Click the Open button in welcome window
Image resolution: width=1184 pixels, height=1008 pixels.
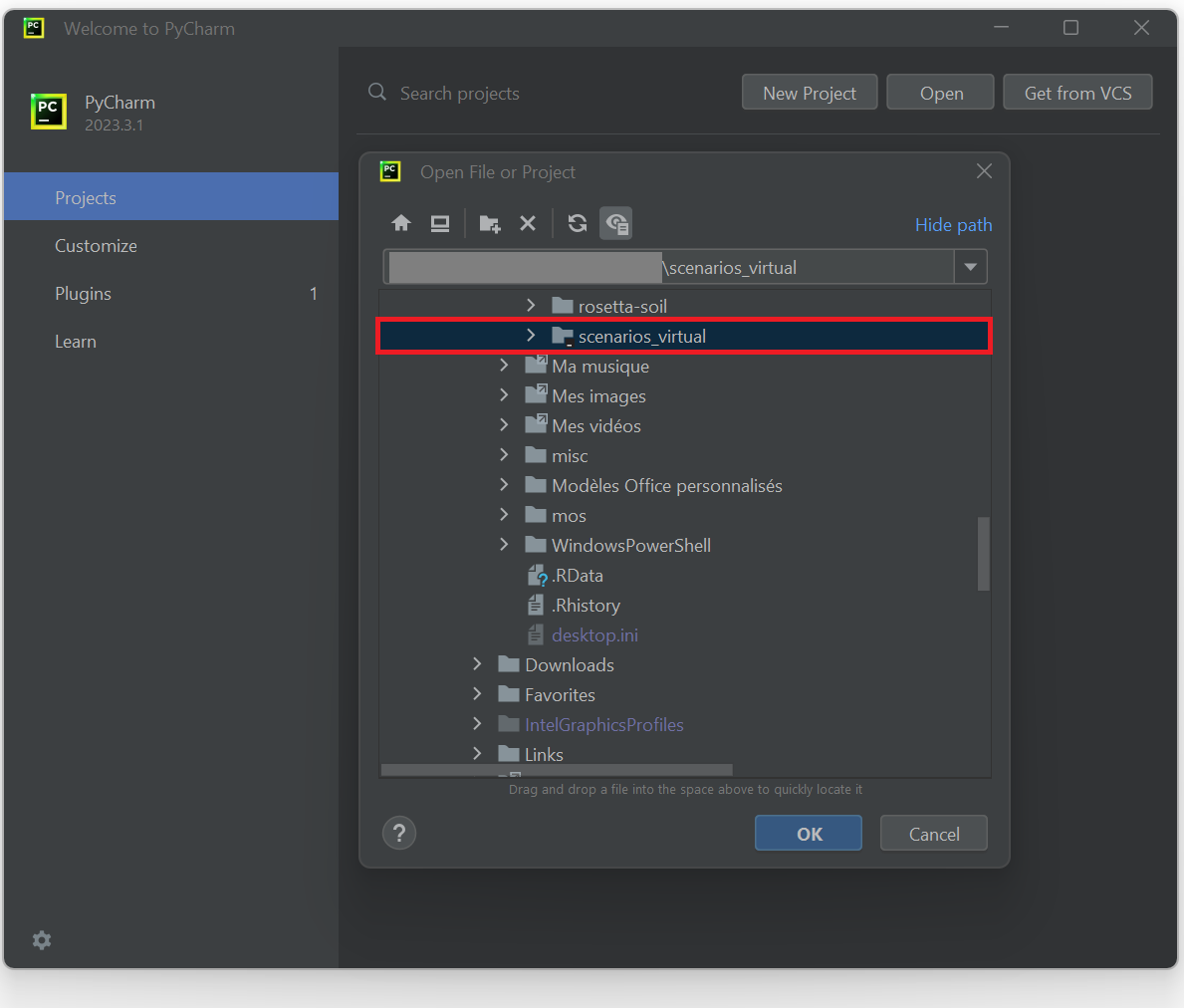coord(941,92)
